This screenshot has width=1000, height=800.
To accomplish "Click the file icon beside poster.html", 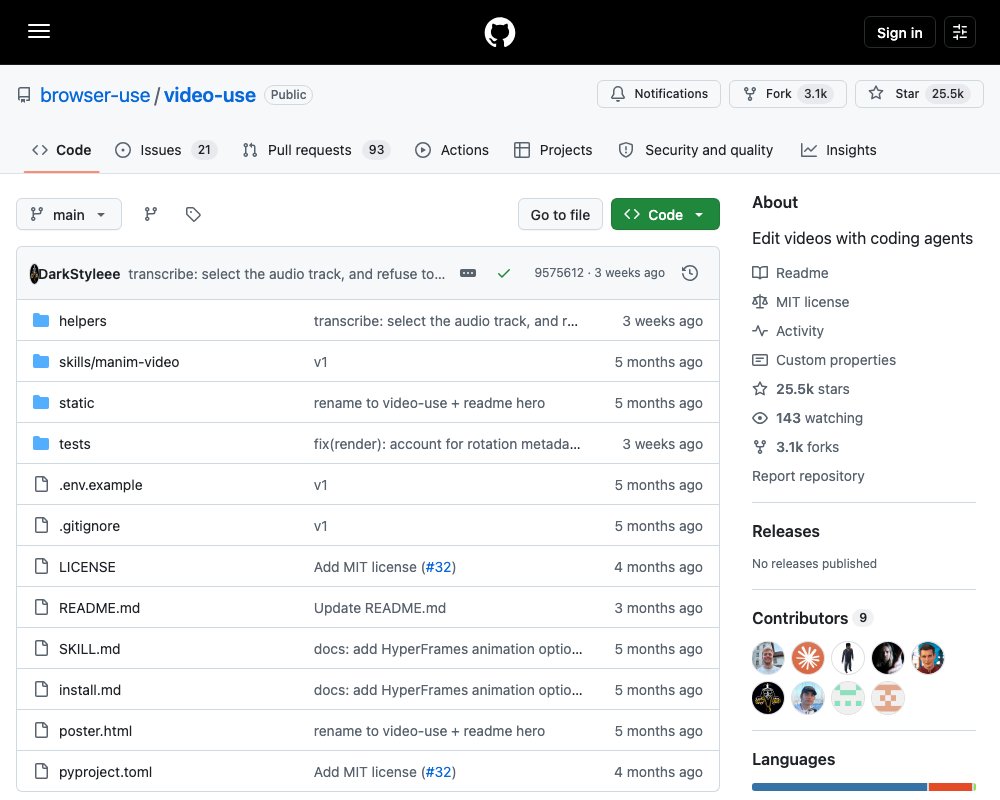I will pos(41,730).
